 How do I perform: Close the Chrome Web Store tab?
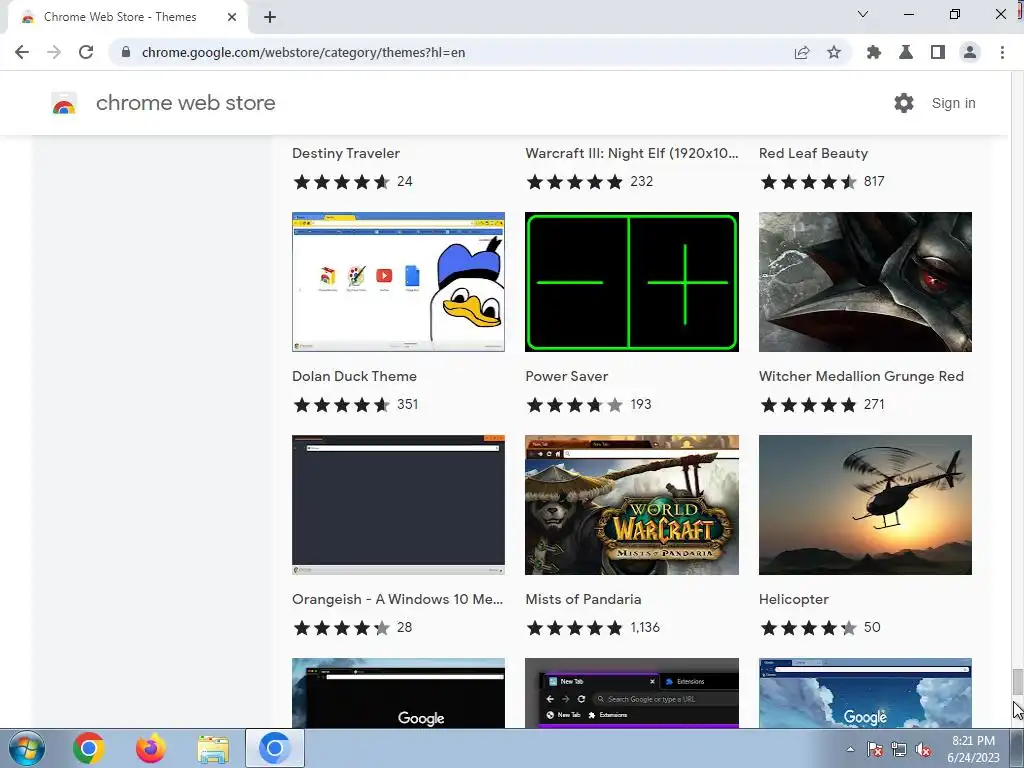click(232, 17)
